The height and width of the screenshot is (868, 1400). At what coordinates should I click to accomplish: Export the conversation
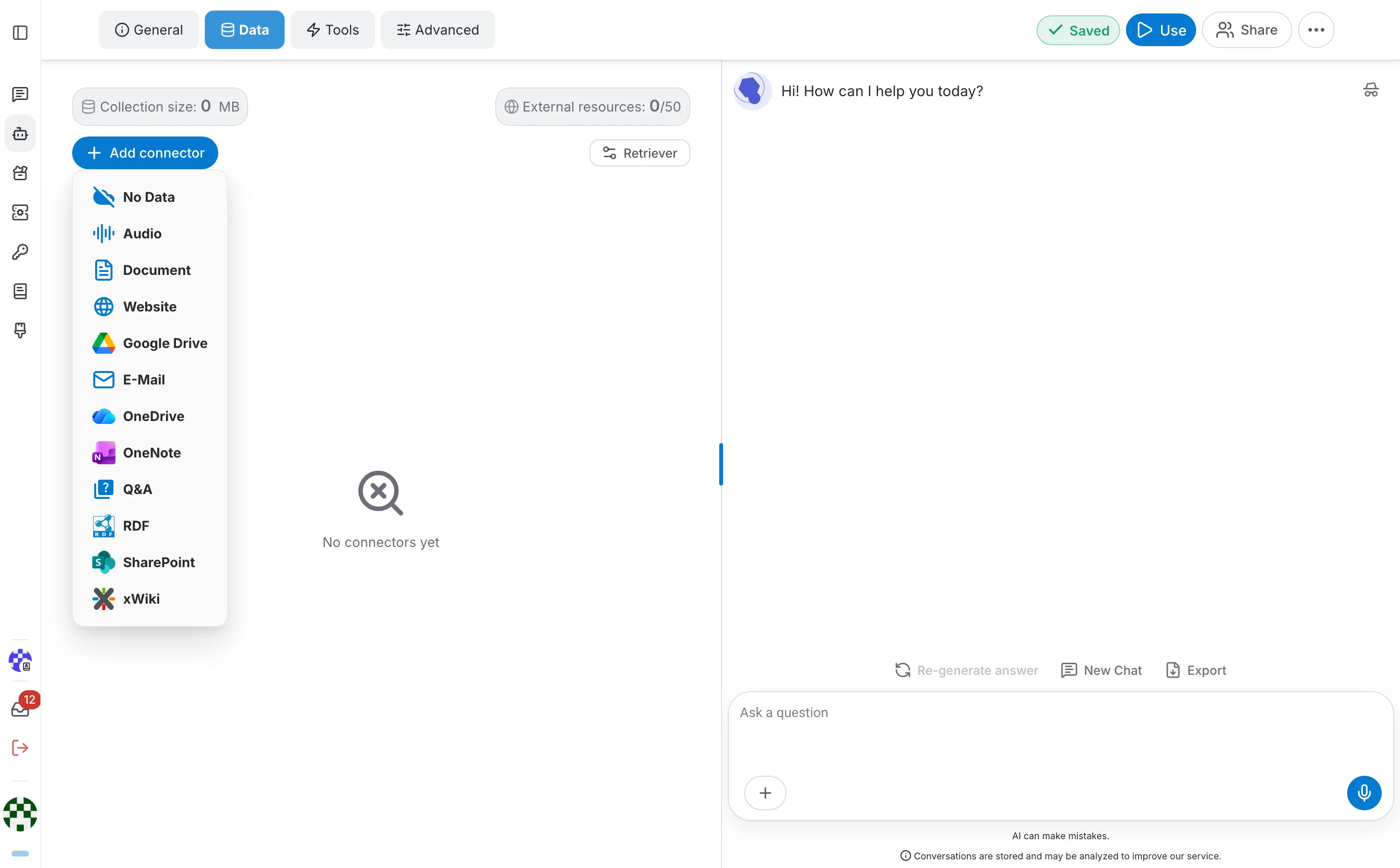[x=1196, y=670]
